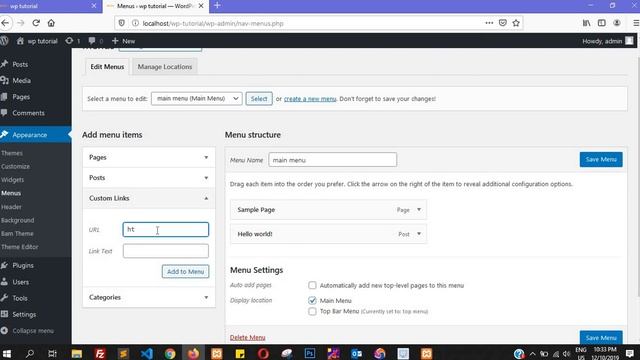Visit site via wp tutorial home icon
The width and height of the screenshot is (640, 360).
37,41
